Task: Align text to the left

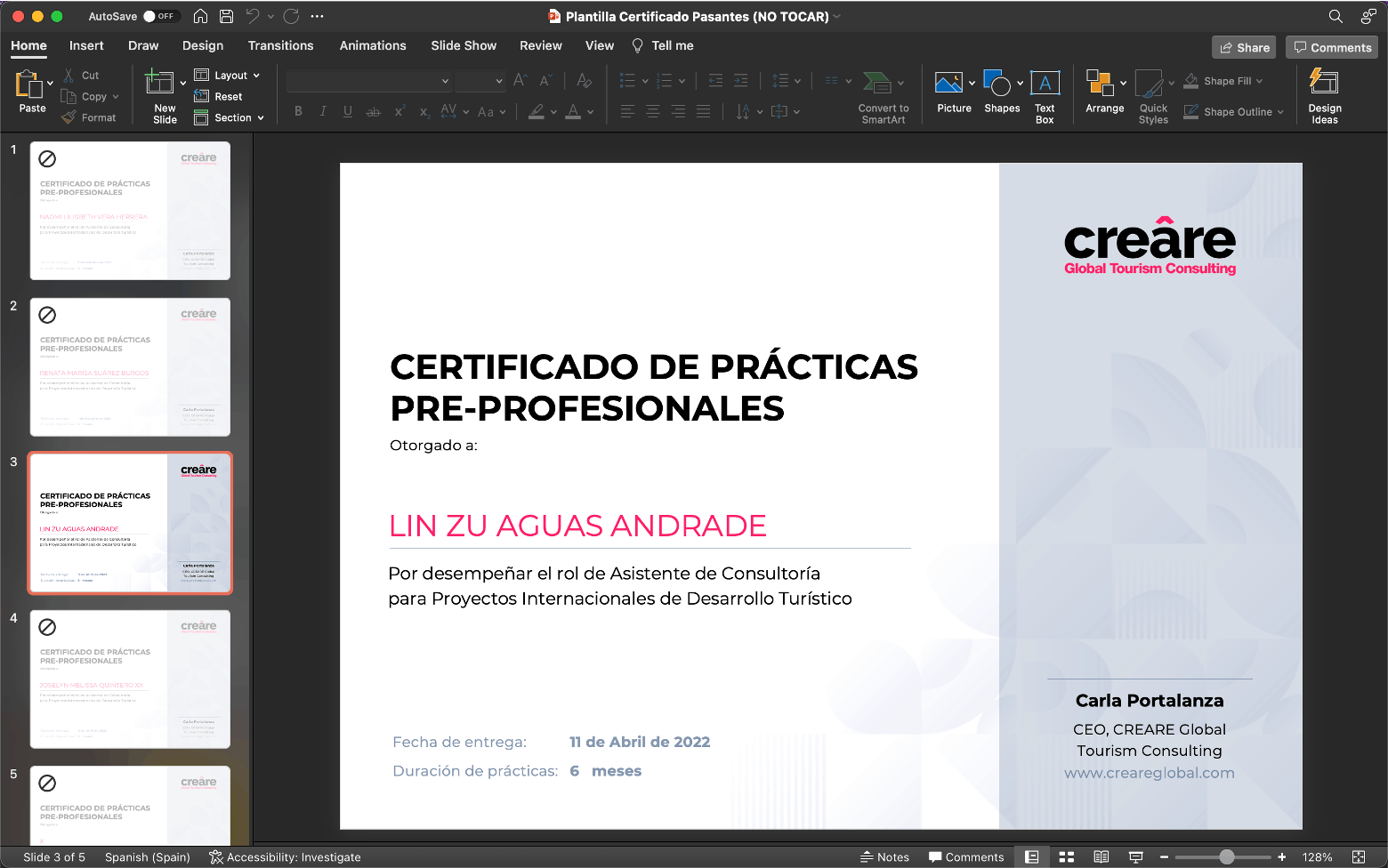Action: pyautogui.click(x=628, y=111)
